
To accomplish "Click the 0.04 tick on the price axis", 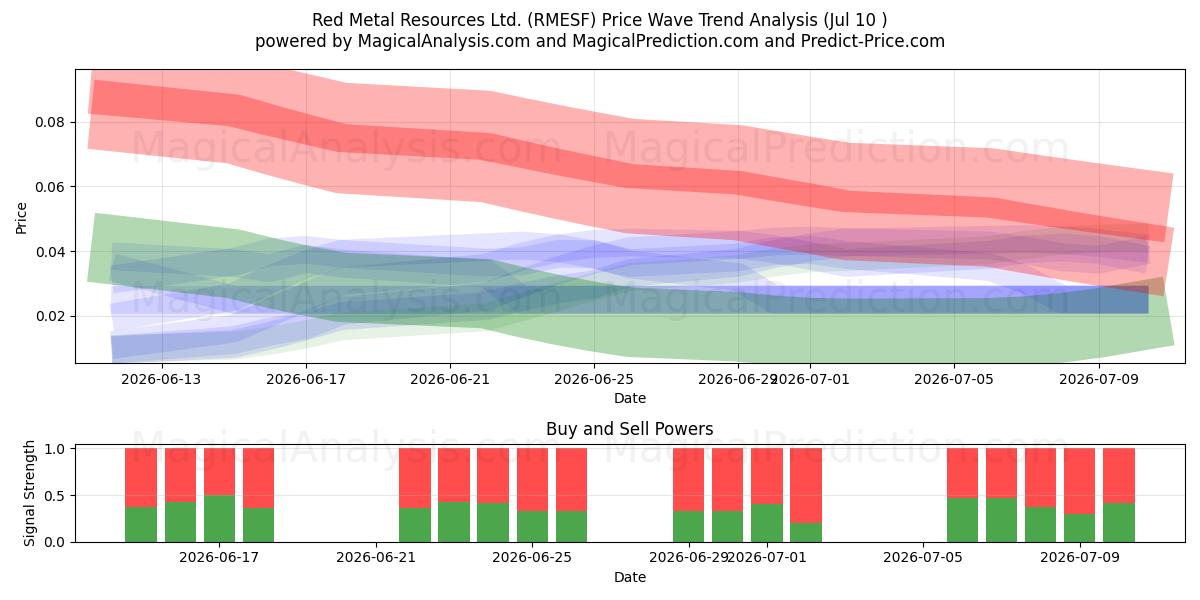I will coord(51,252).
